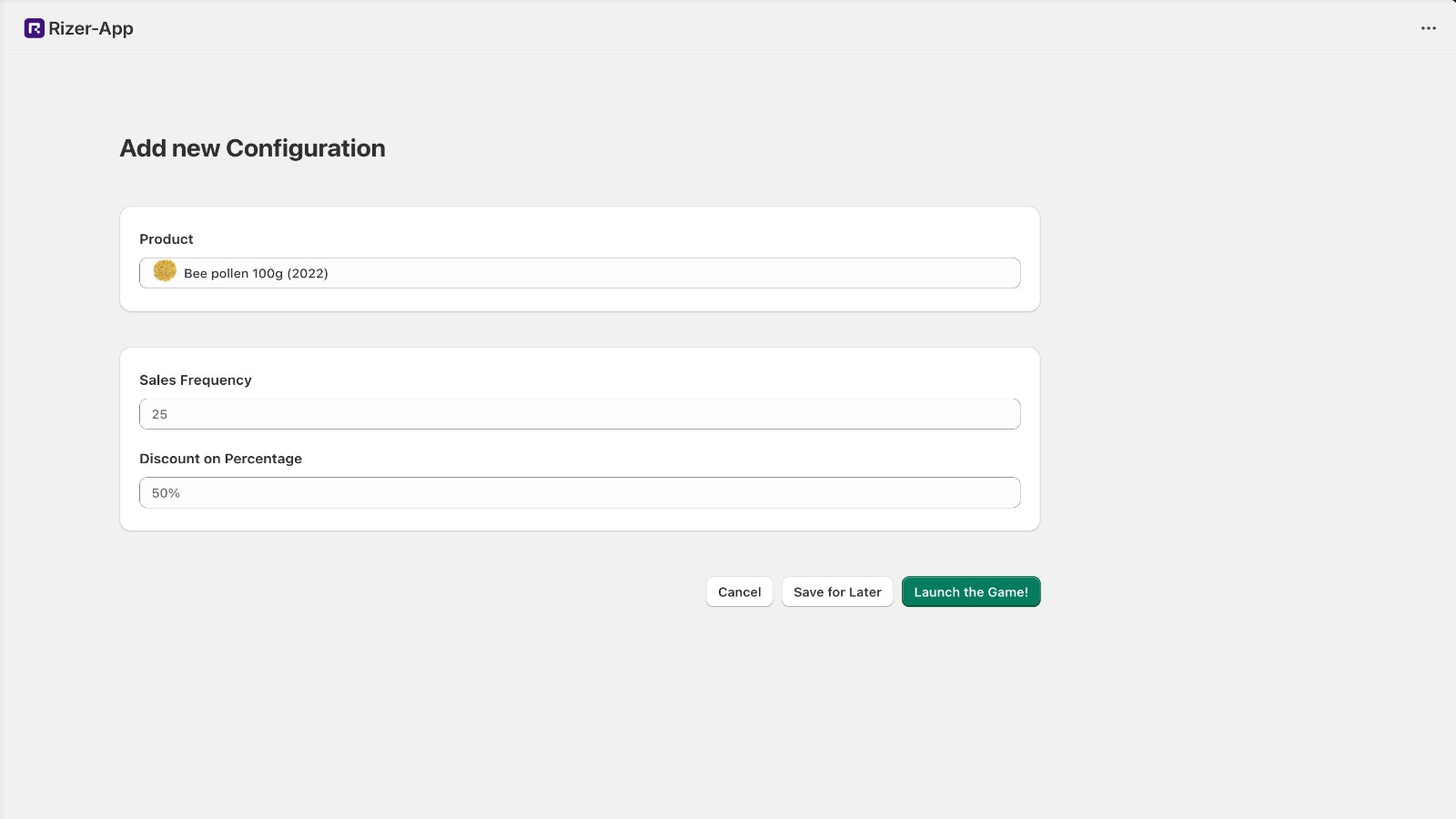This screenshot has width=1456, height=819.
Task: Click the bee pollen product thumbnail
Action: pos(165,271)
